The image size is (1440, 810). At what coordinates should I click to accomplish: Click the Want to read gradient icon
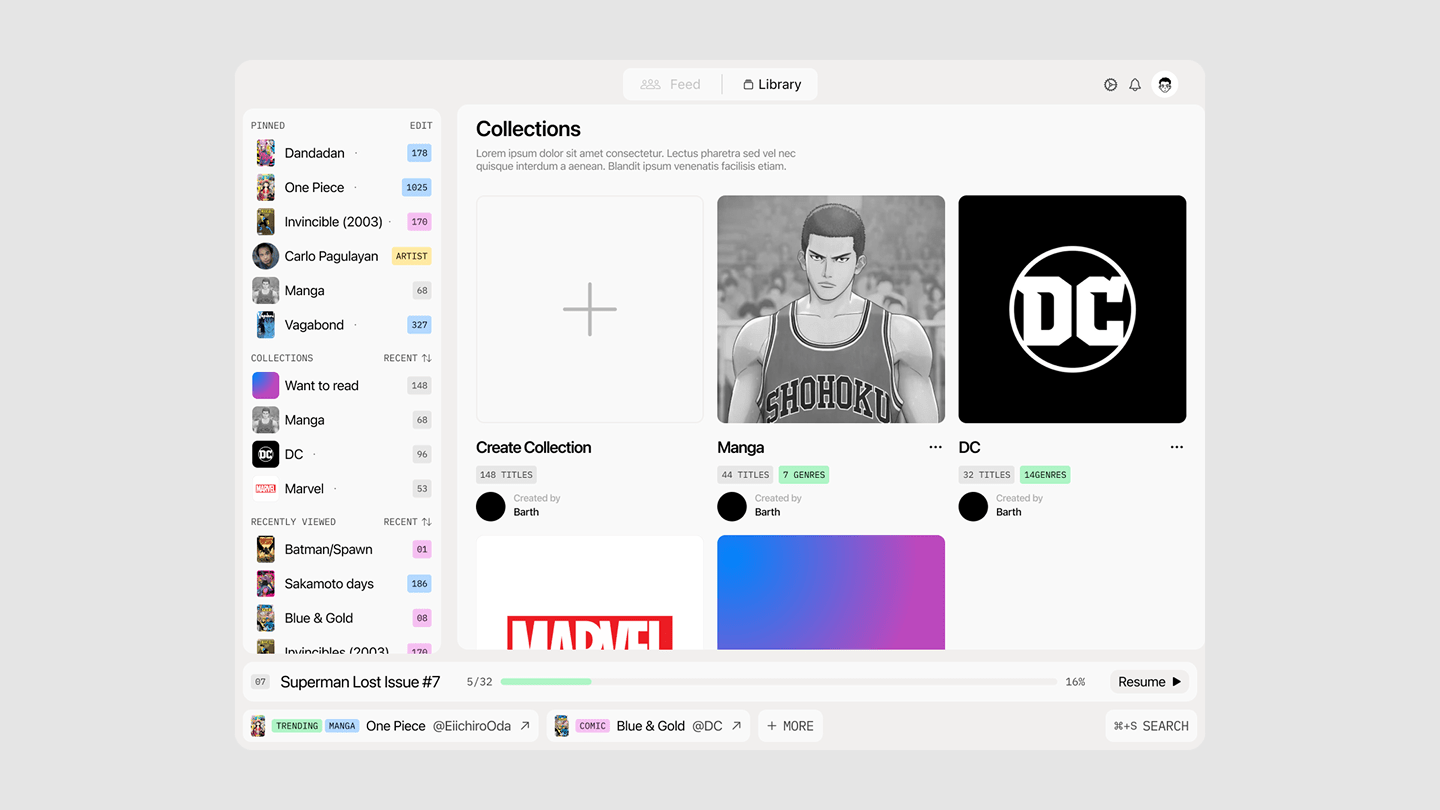click(265, 386)
